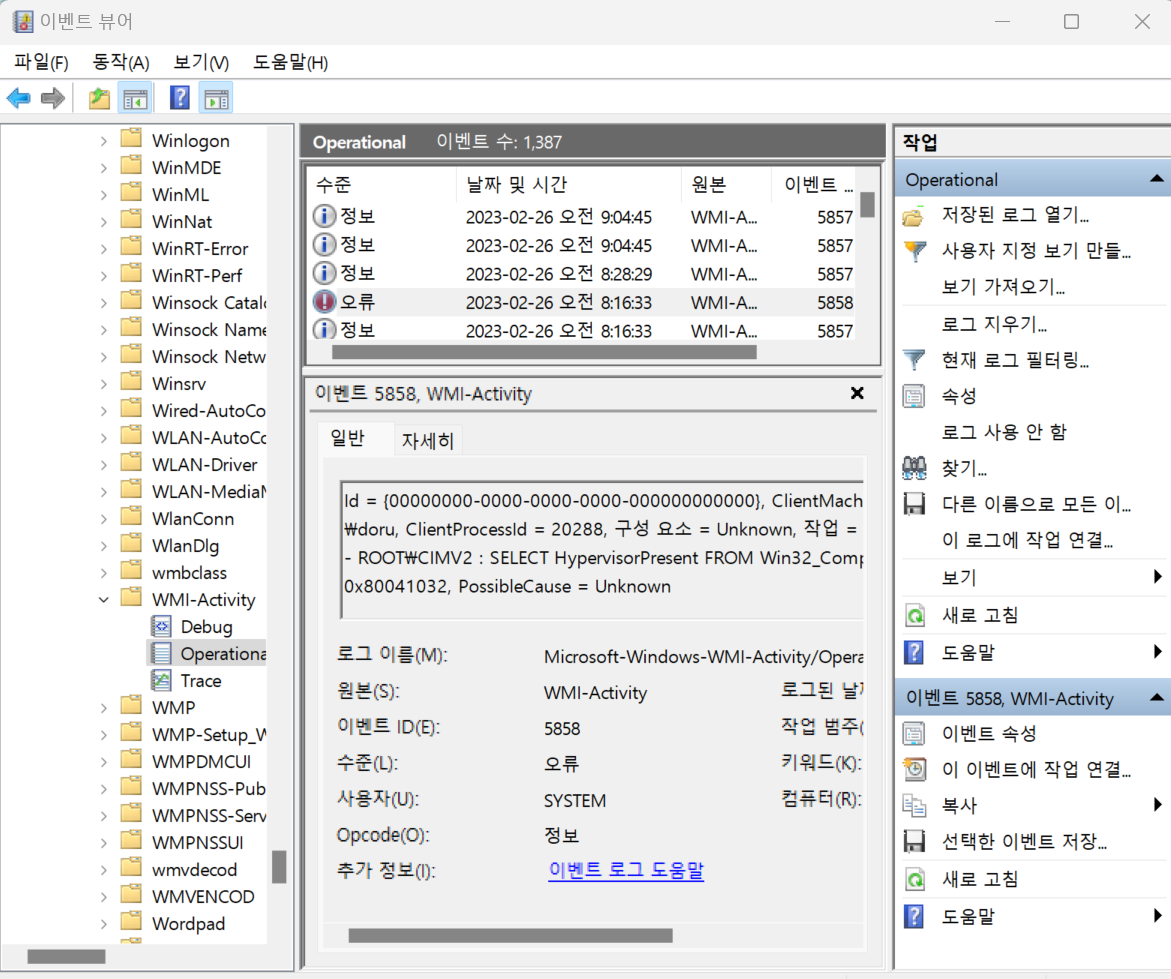
Task: Click the tree pane horizontal scrollbar thumb
Action: pyautogui.click(x=66, y=957)
